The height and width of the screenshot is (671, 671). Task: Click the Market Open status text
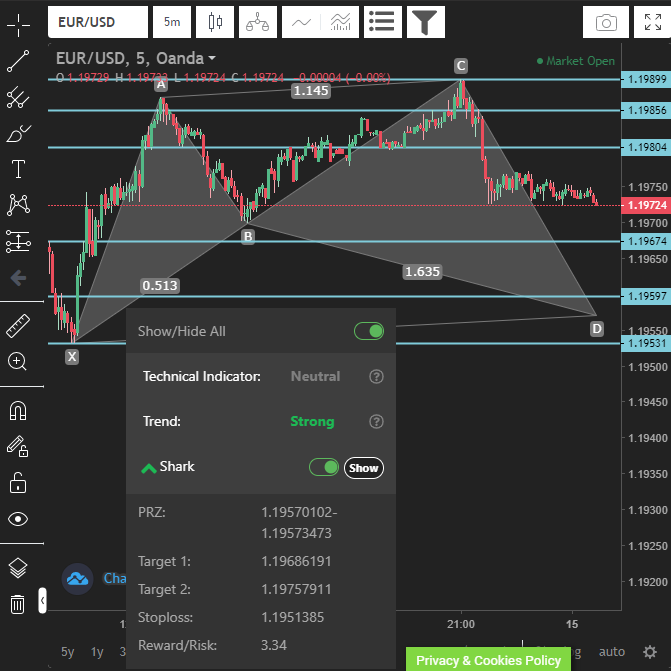[x=580, y=61]
